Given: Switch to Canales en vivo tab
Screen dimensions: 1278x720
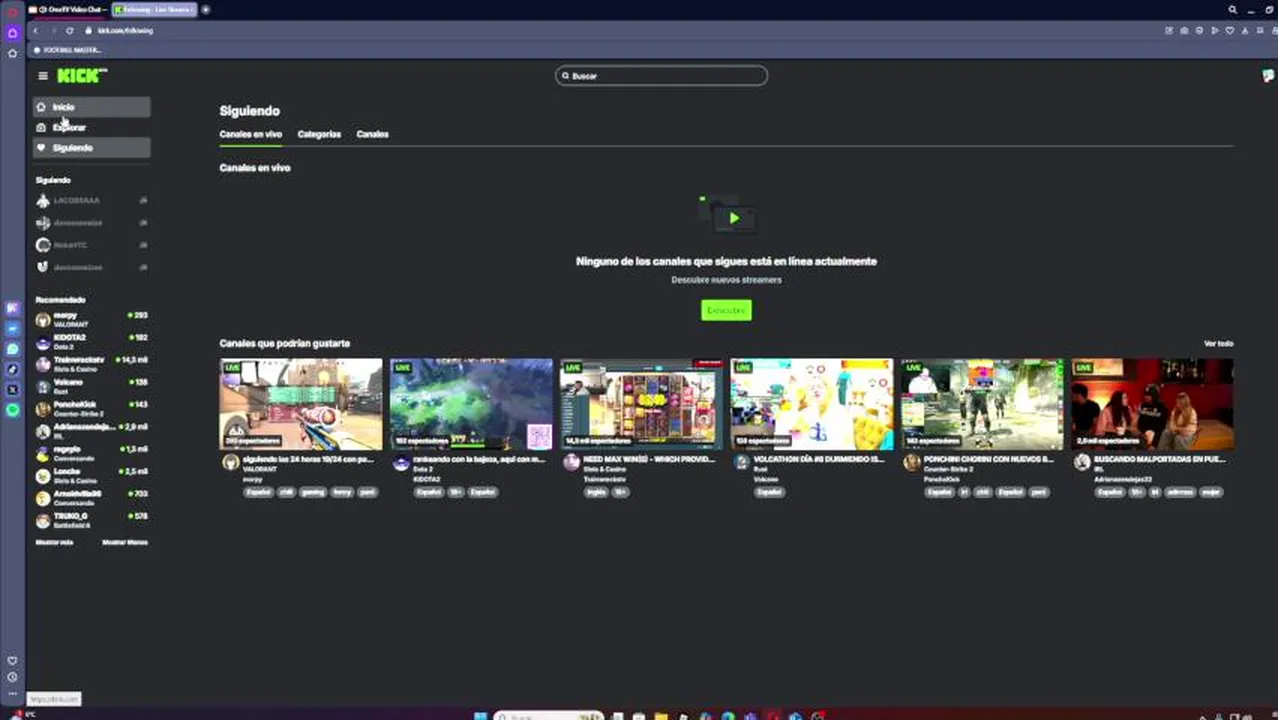Looking at the screenshot, I should coord(250,134).
